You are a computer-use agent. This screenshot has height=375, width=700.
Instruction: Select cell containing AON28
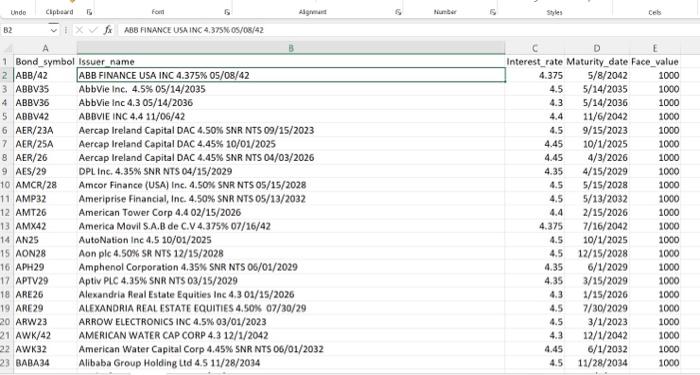tap(45, 253)
